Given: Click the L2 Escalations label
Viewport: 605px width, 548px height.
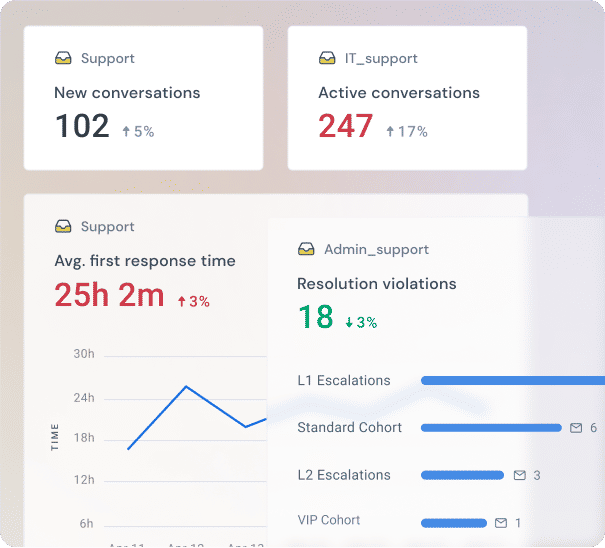Looking at the screenshot, I should point(344,475).
